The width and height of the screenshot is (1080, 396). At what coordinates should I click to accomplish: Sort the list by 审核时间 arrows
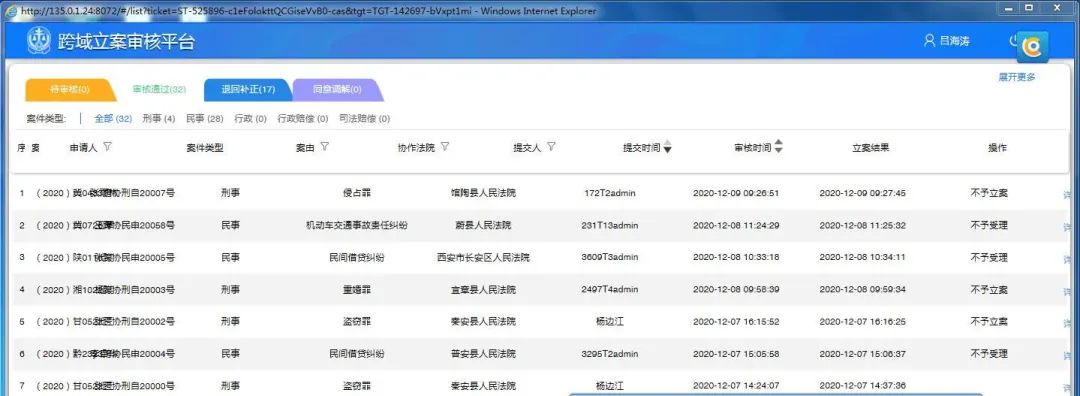tap(778, 147)
